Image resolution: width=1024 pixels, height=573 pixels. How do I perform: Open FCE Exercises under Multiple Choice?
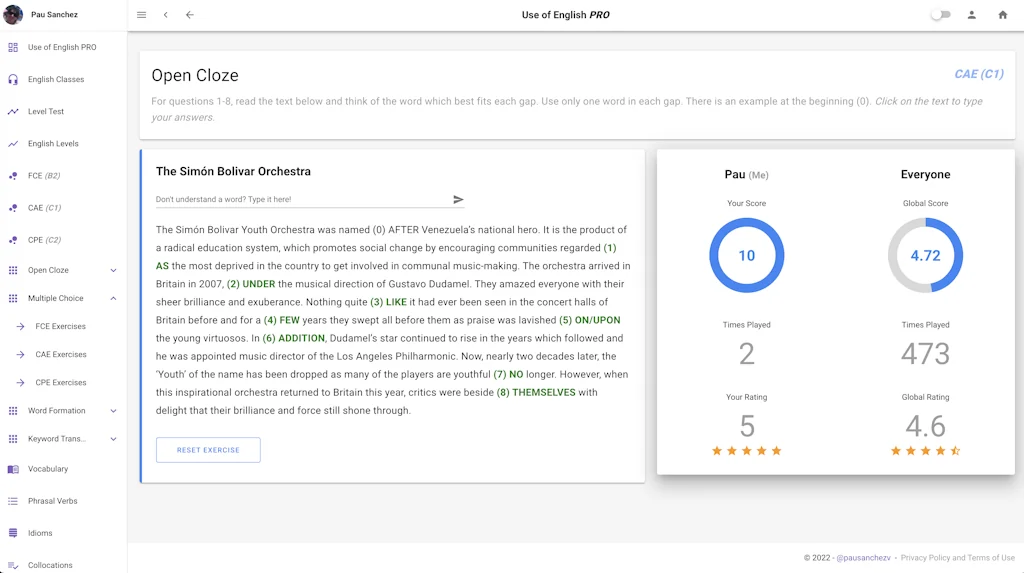(60, 326)
